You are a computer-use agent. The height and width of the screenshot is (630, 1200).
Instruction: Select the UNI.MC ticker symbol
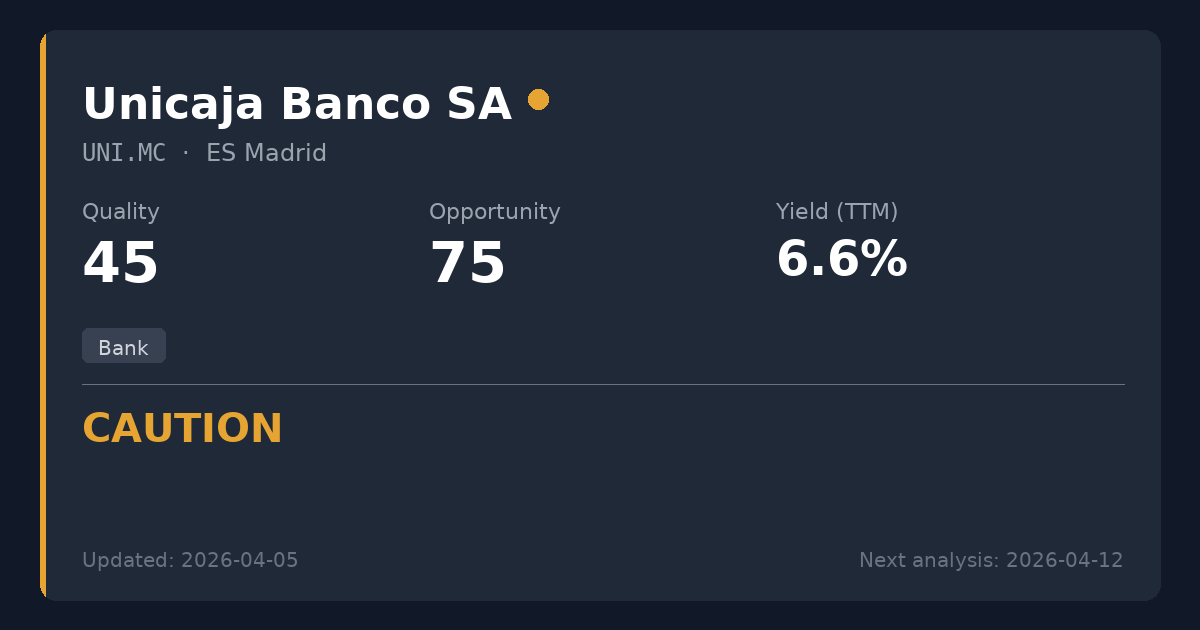coord(124,153)
